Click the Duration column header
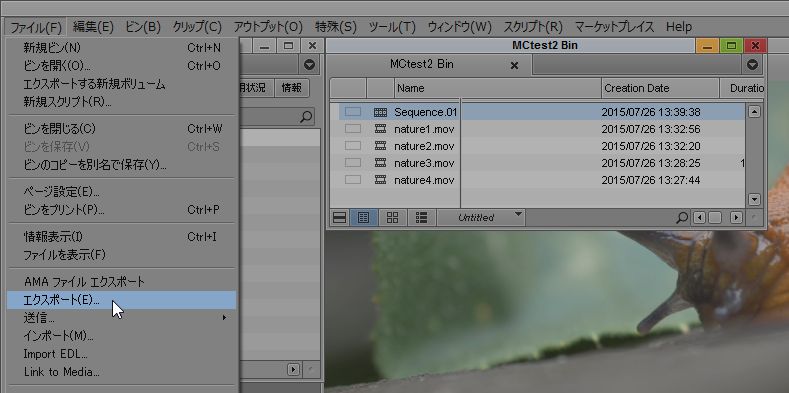This screenshot has height=393, width=789. pos(742,88)
